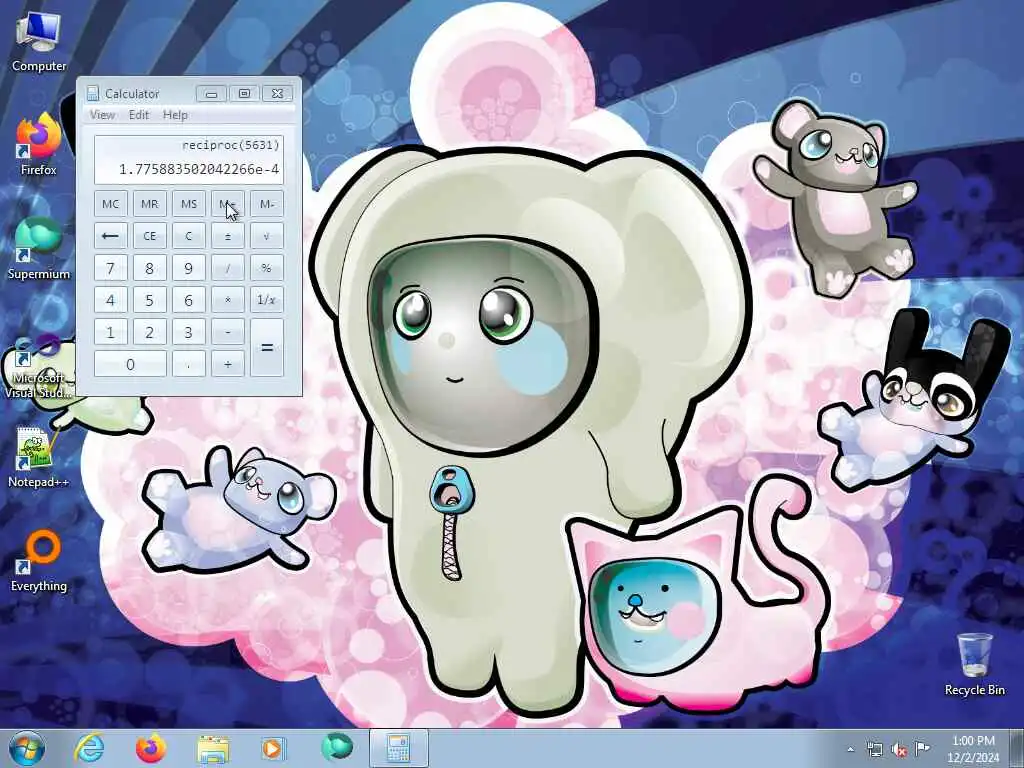Select the Firefox desktop shortcut

point(39,145)
